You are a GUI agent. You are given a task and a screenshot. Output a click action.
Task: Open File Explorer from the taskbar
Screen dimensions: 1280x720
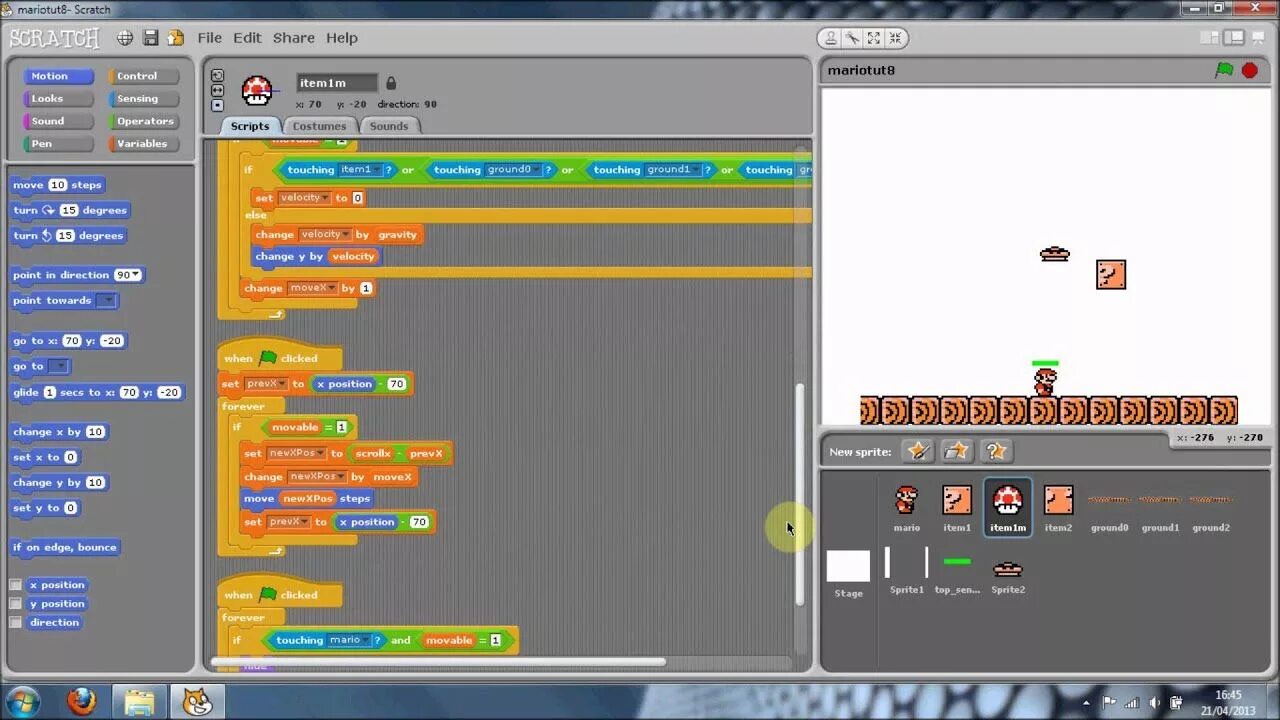[x=139, y=701]
